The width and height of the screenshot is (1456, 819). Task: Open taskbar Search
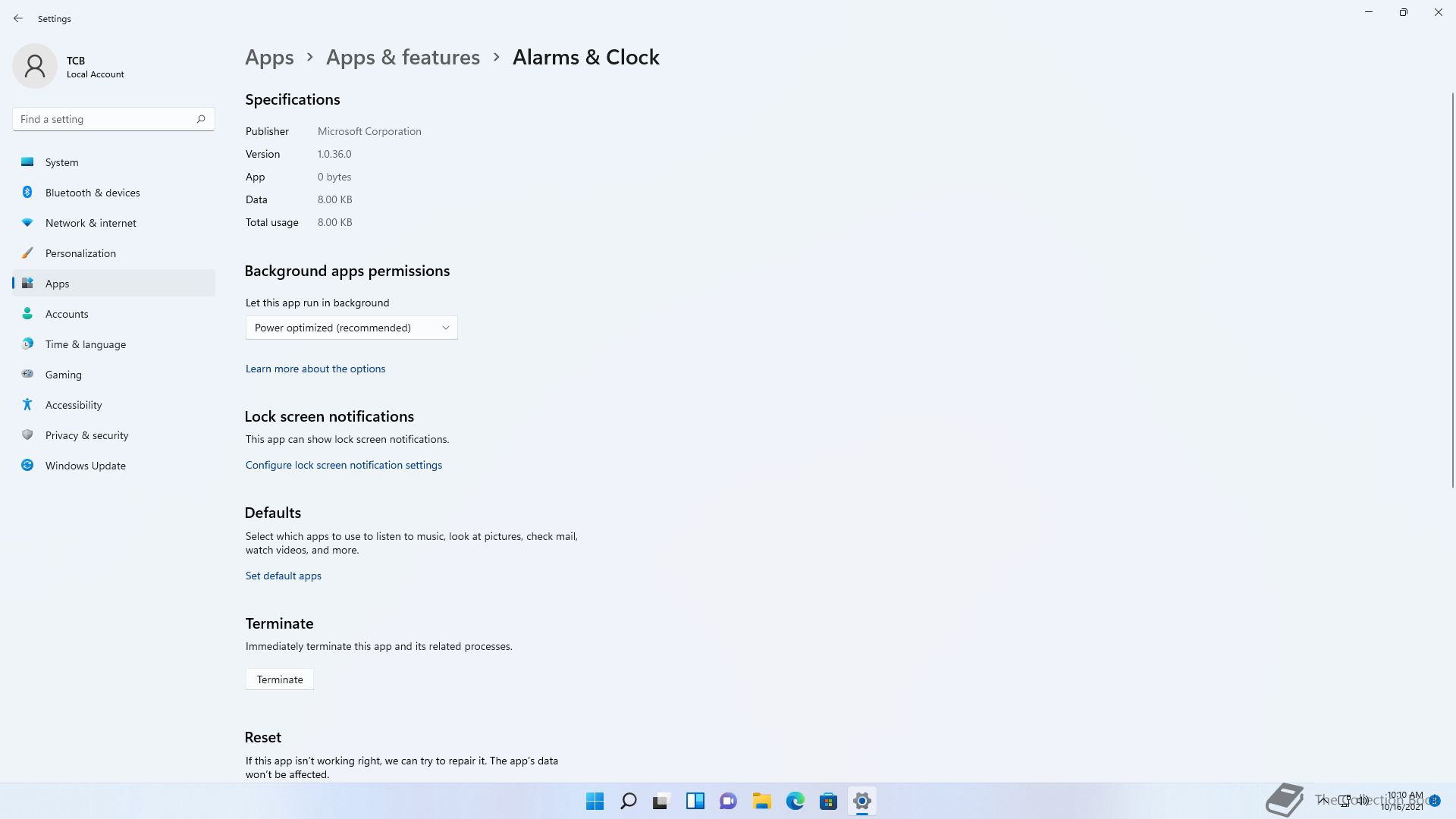coord(628,801)
